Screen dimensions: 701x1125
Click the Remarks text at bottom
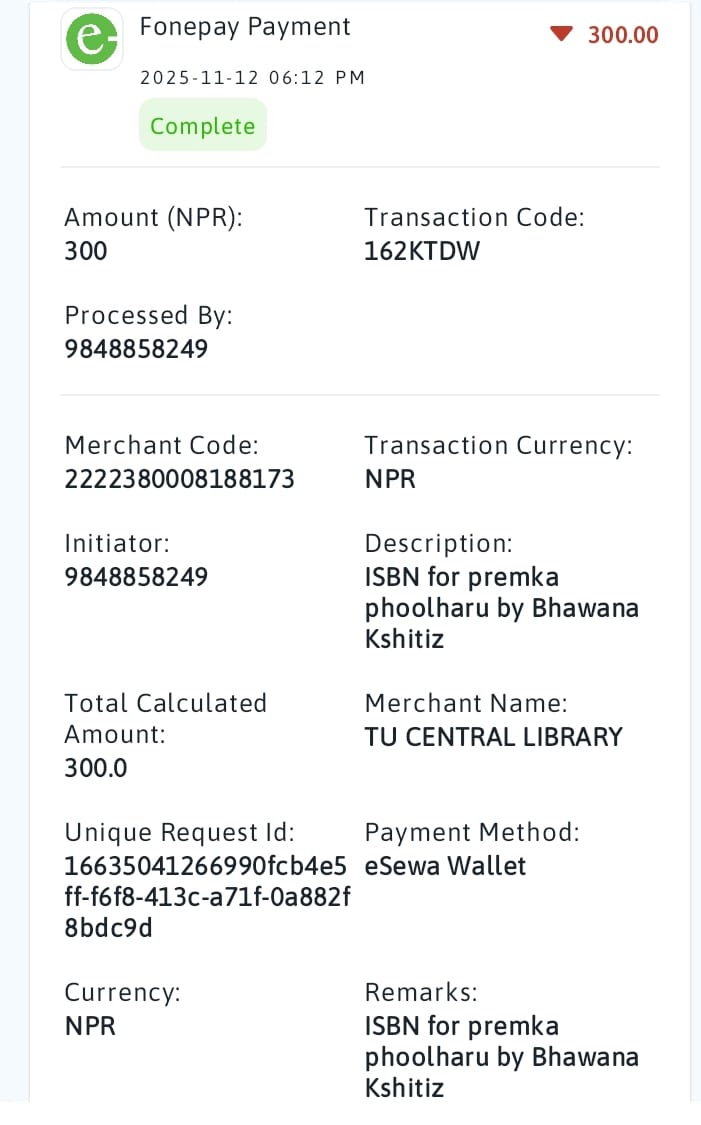coord(500,1056)
